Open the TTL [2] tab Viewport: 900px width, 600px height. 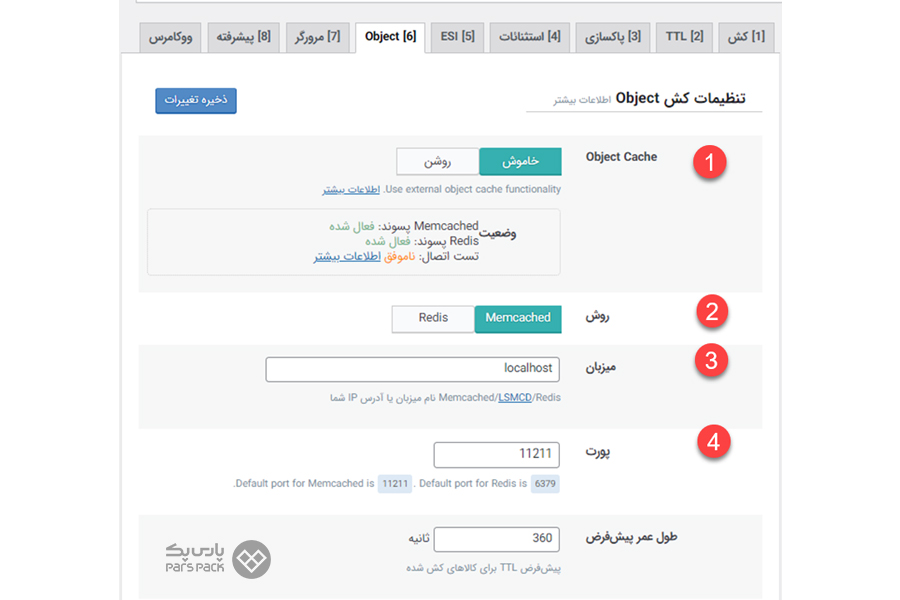[684, 37]
